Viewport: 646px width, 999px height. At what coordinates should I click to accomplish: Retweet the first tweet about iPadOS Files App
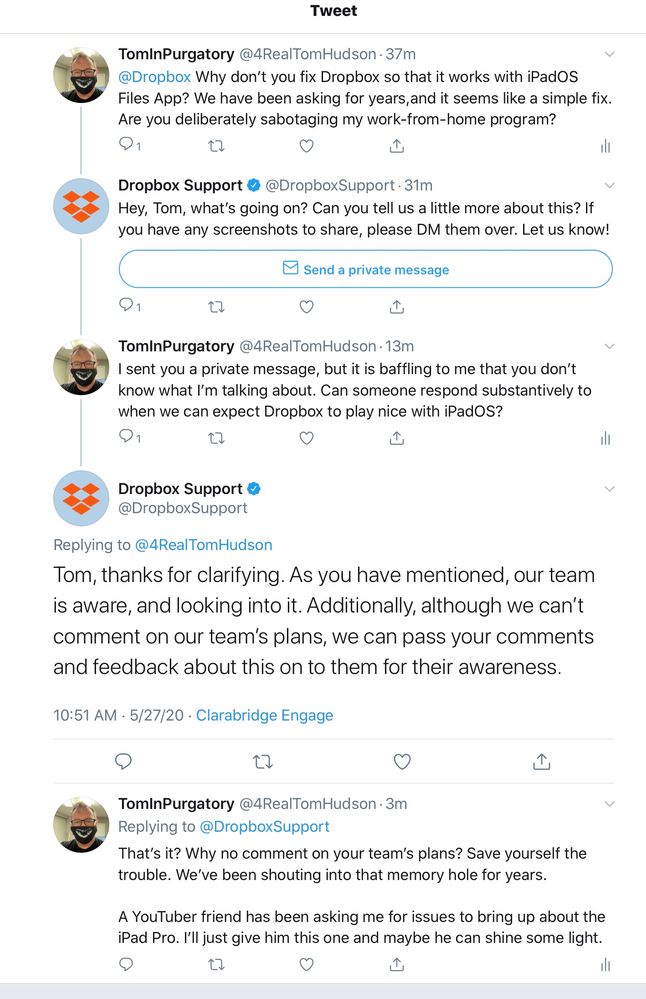216,146
